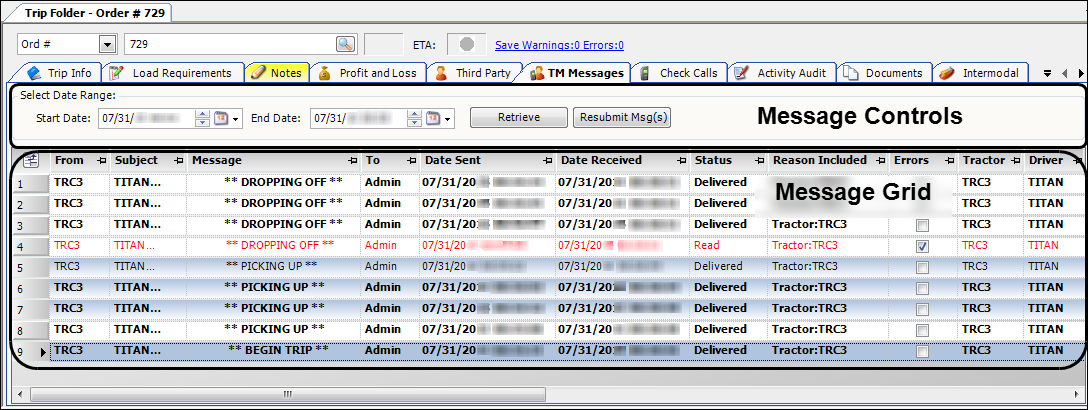Check the Errors box in row 8

pyautogui.click(x=922, y=329)
